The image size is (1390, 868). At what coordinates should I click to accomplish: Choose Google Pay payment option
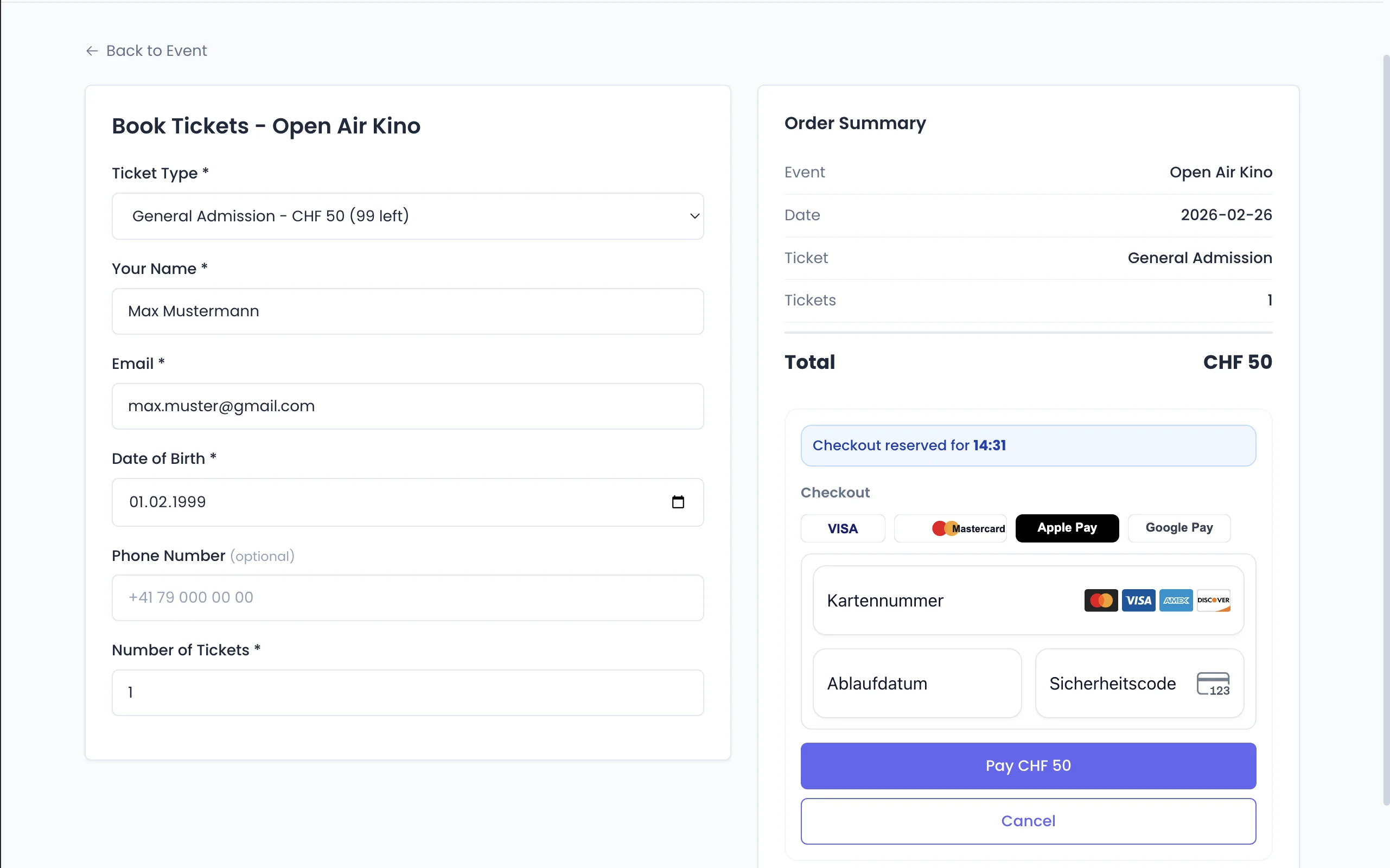1178,528
